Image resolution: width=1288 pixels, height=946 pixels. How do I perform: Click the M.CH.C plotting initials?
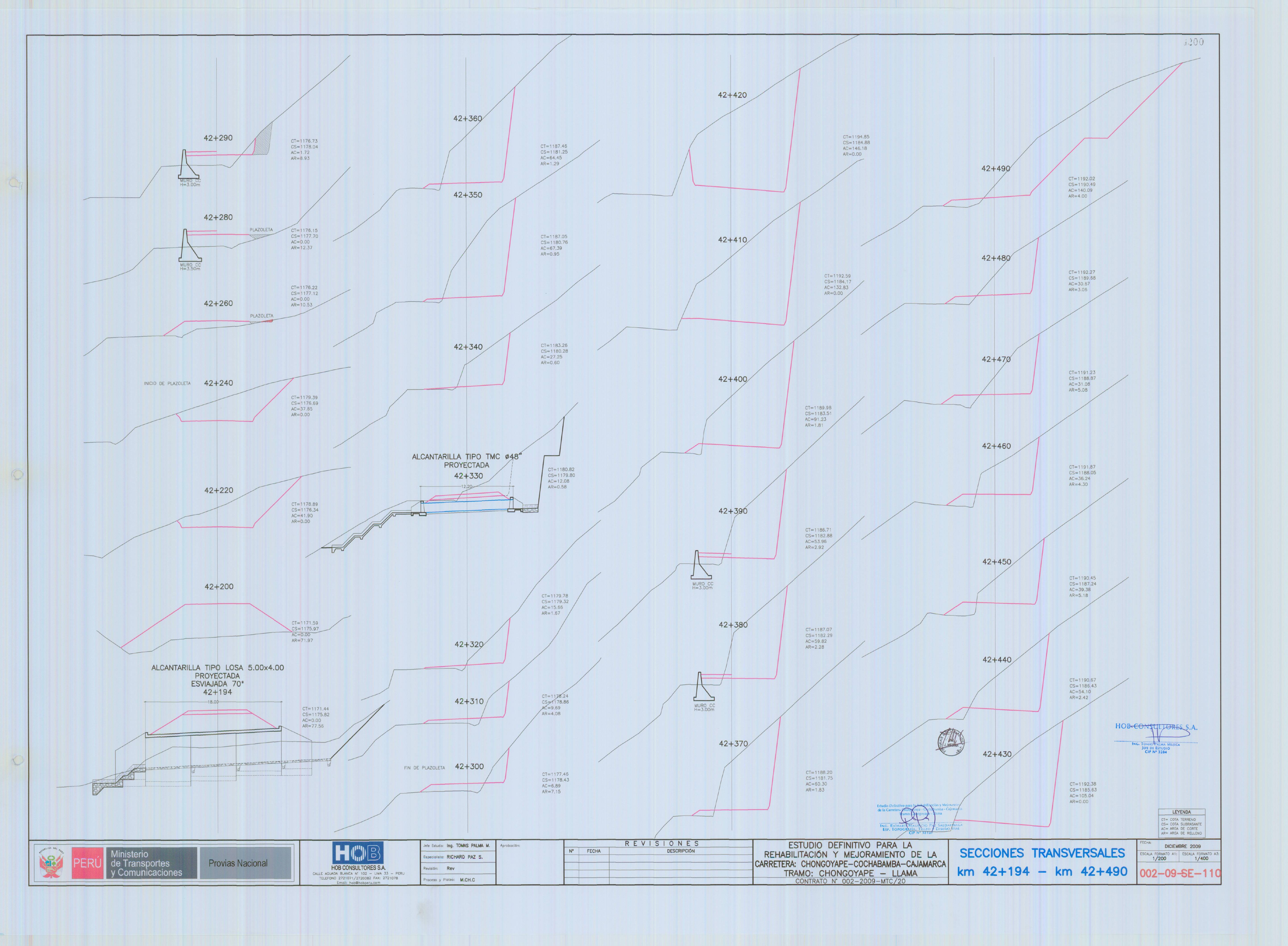[467, 880]
